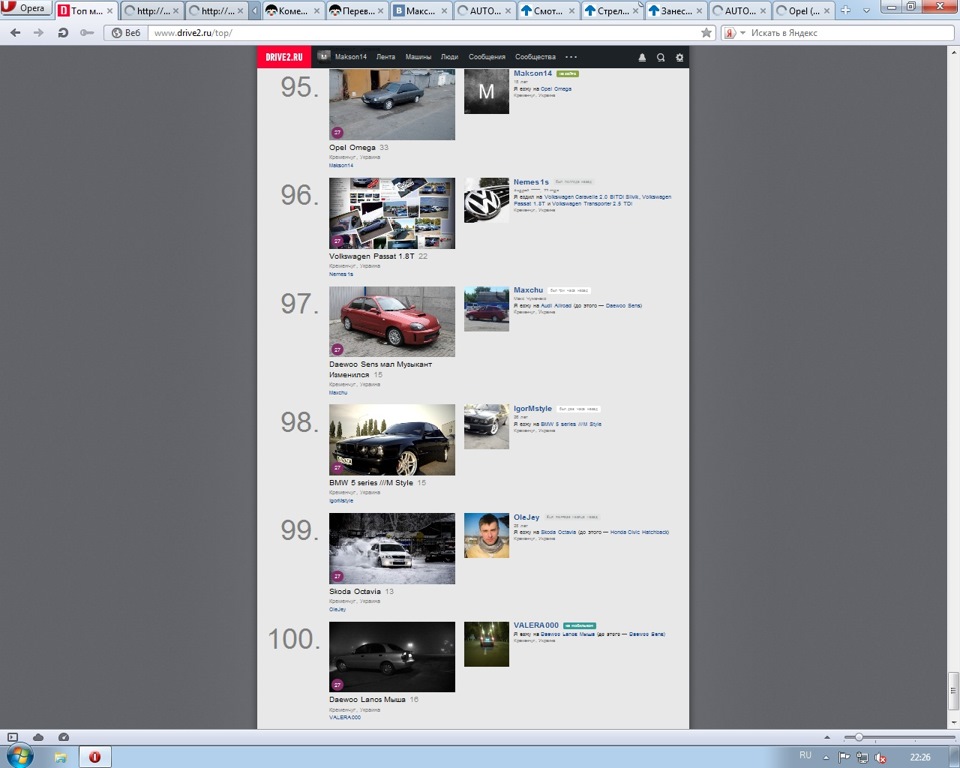The image size is (960, 768).
Task: Open the Nemes1s username link
Action: pyautogui.click(x=531, y=182)
